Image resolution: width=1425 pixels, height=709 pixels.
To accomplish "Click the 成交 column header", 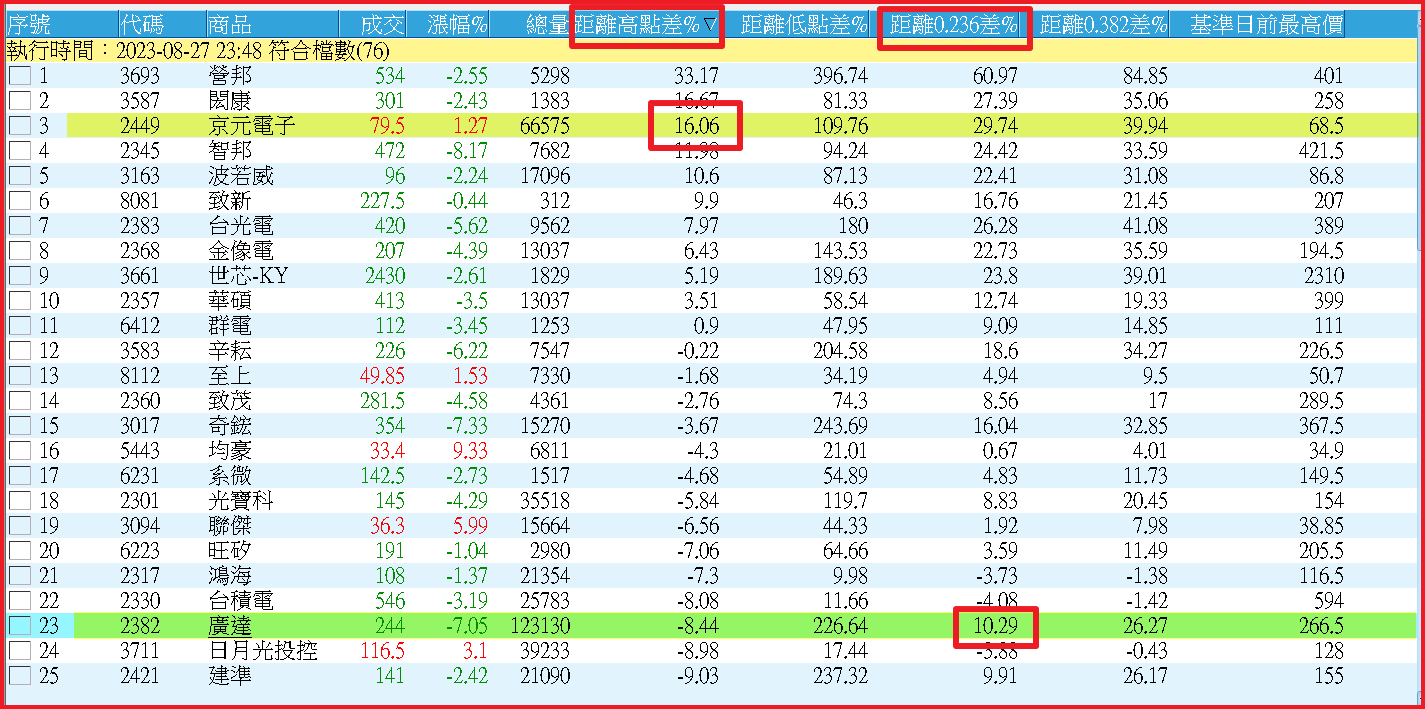I will click(383, 26).
